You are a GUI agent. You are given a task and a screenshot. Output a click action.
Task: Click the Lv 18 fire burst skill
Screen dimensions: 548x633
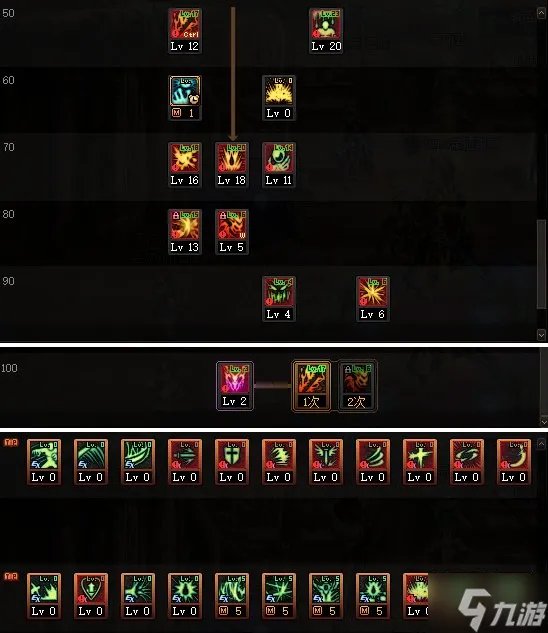[x=232, y=165]
